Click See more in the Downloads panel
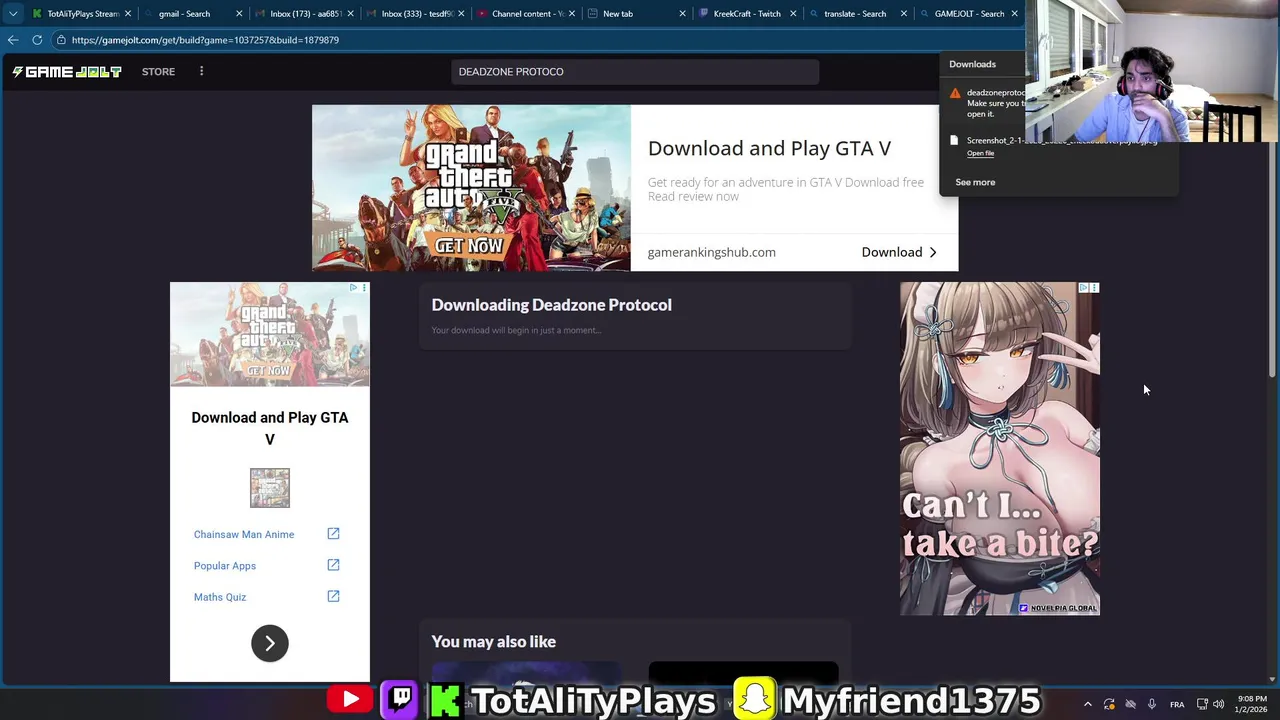The width and height of the screenshot is (1280, 720). [x=975, y=182]
